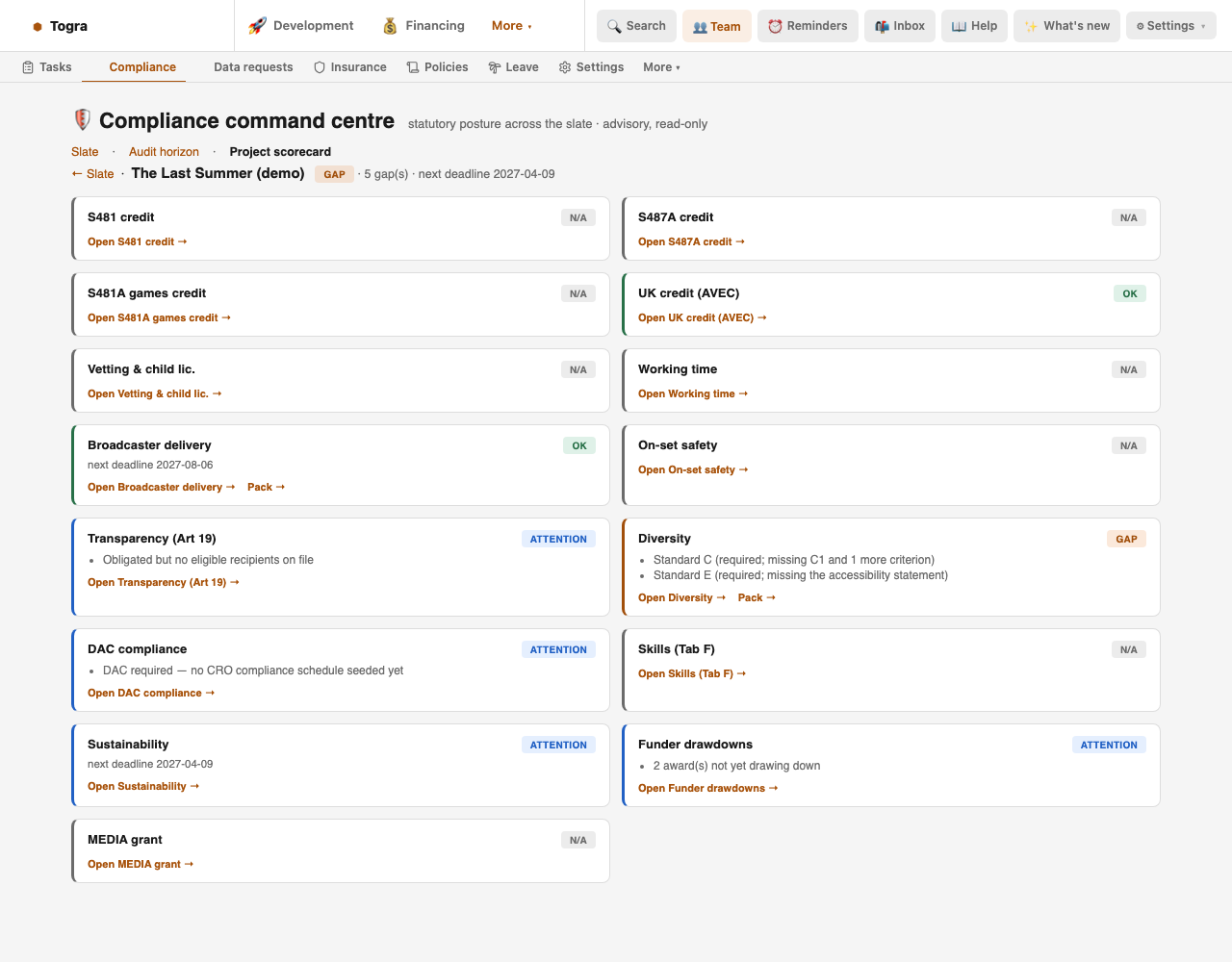Open On-set safety link
The width and height of the screenshot is (1232, 962).
click(693, 470)
